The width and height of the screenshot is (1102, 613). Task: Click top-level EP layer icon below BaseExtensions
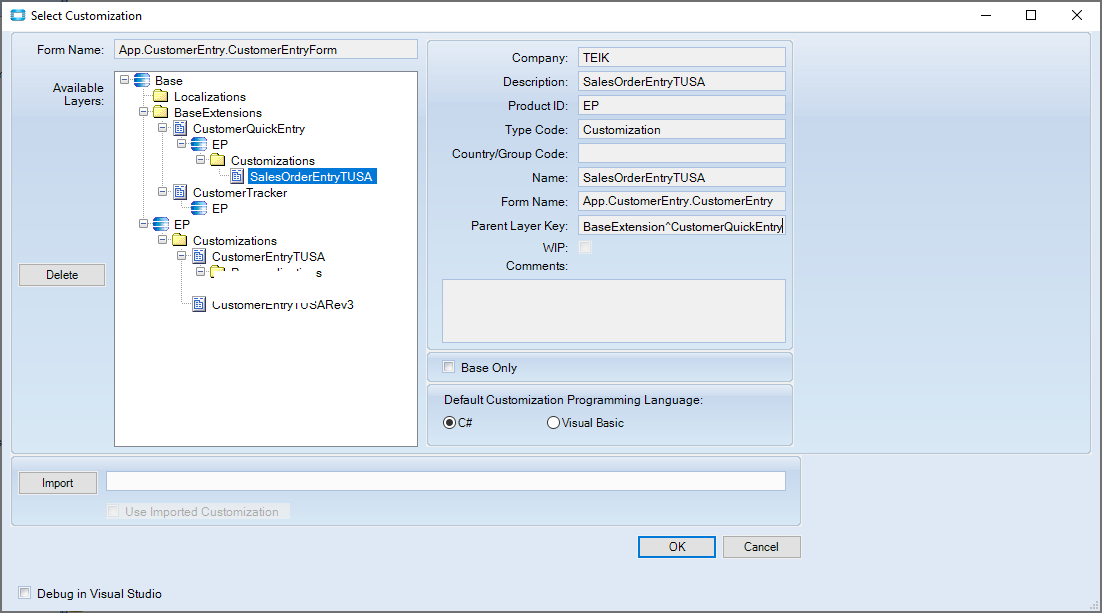(x=160, y=224)
